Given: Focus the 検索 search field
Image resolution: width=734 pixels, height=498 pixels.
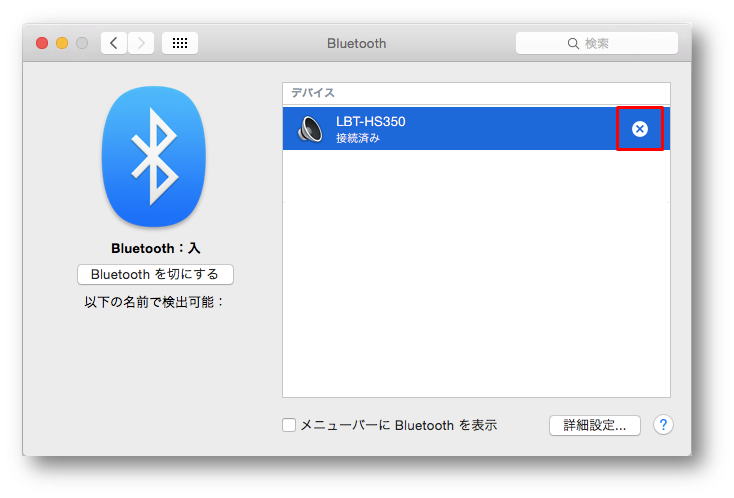Looking at the screenshot, I should (597, 44).
